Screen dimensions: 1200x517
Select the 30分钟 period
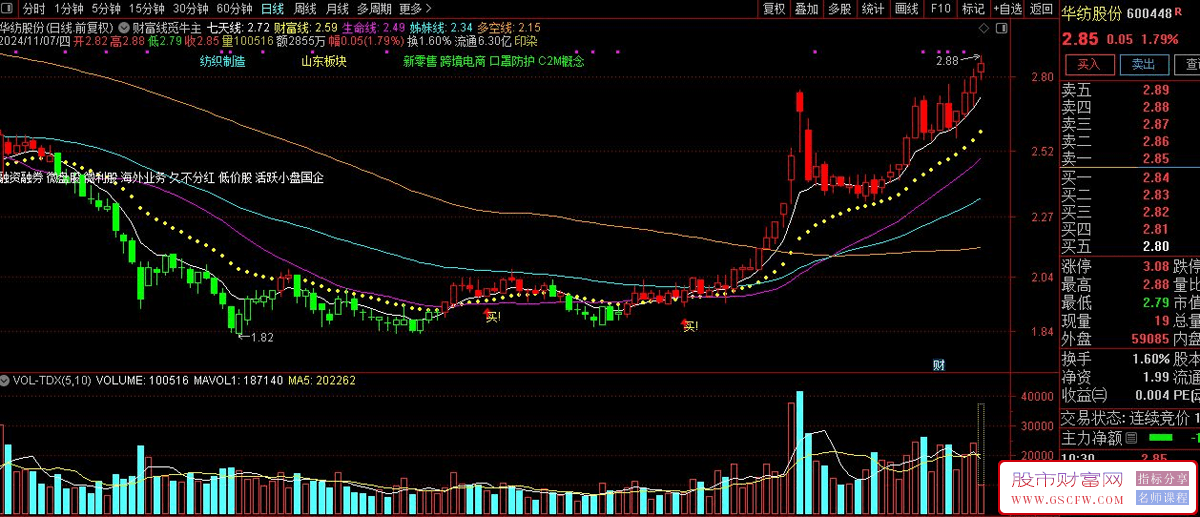[x=190, y=8]
